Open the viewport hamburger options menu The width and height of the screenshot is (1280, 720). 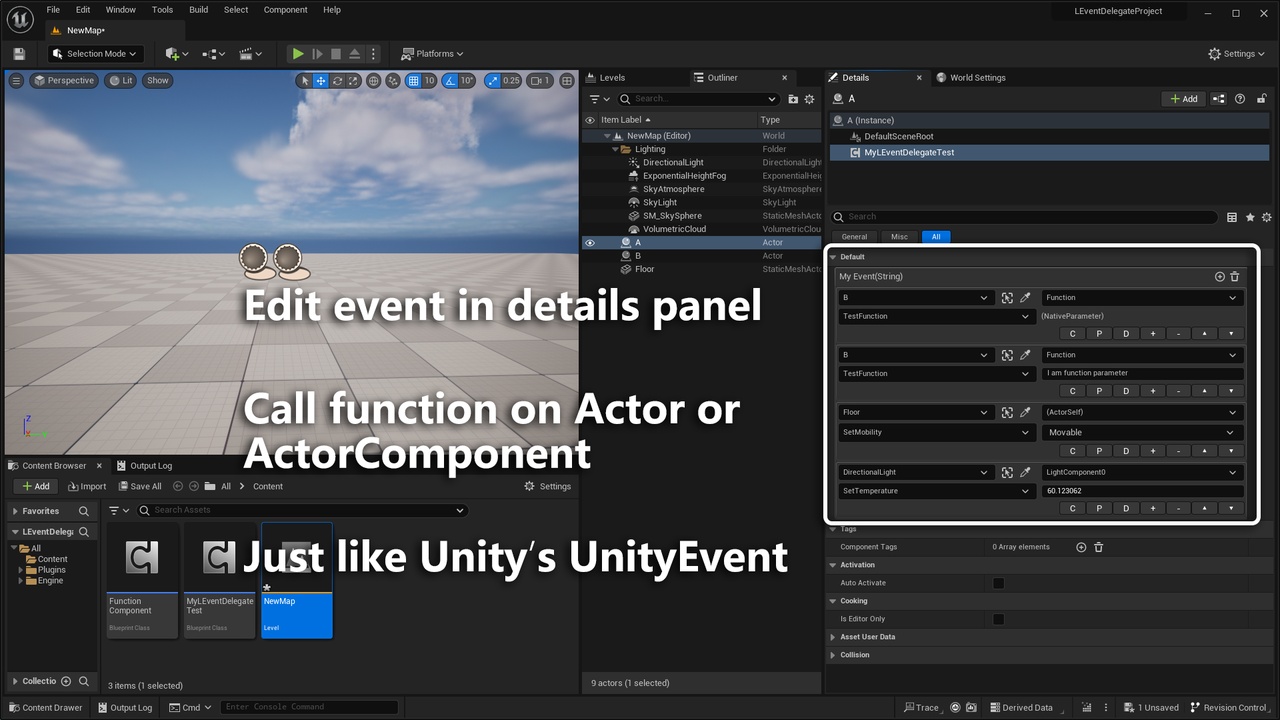coord(16,80)
